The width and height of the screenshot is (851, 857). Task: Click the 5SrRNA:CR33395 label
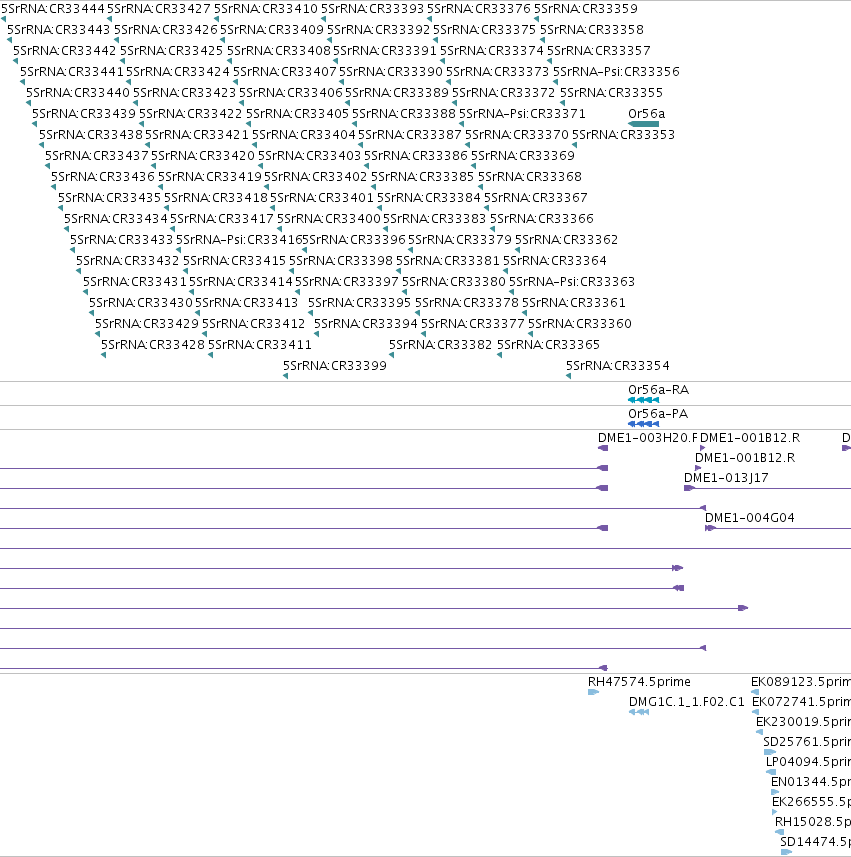359,303
